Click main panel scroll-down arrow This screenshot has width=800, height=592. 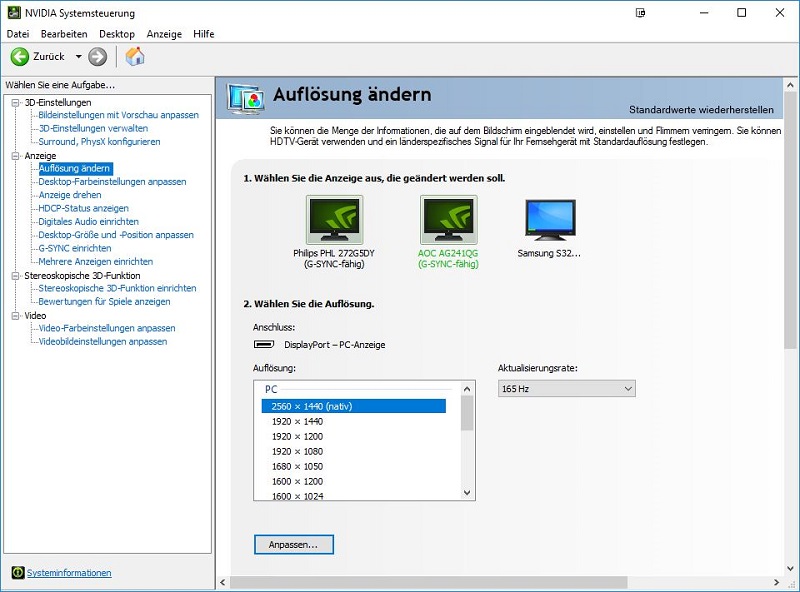point(790,568)
